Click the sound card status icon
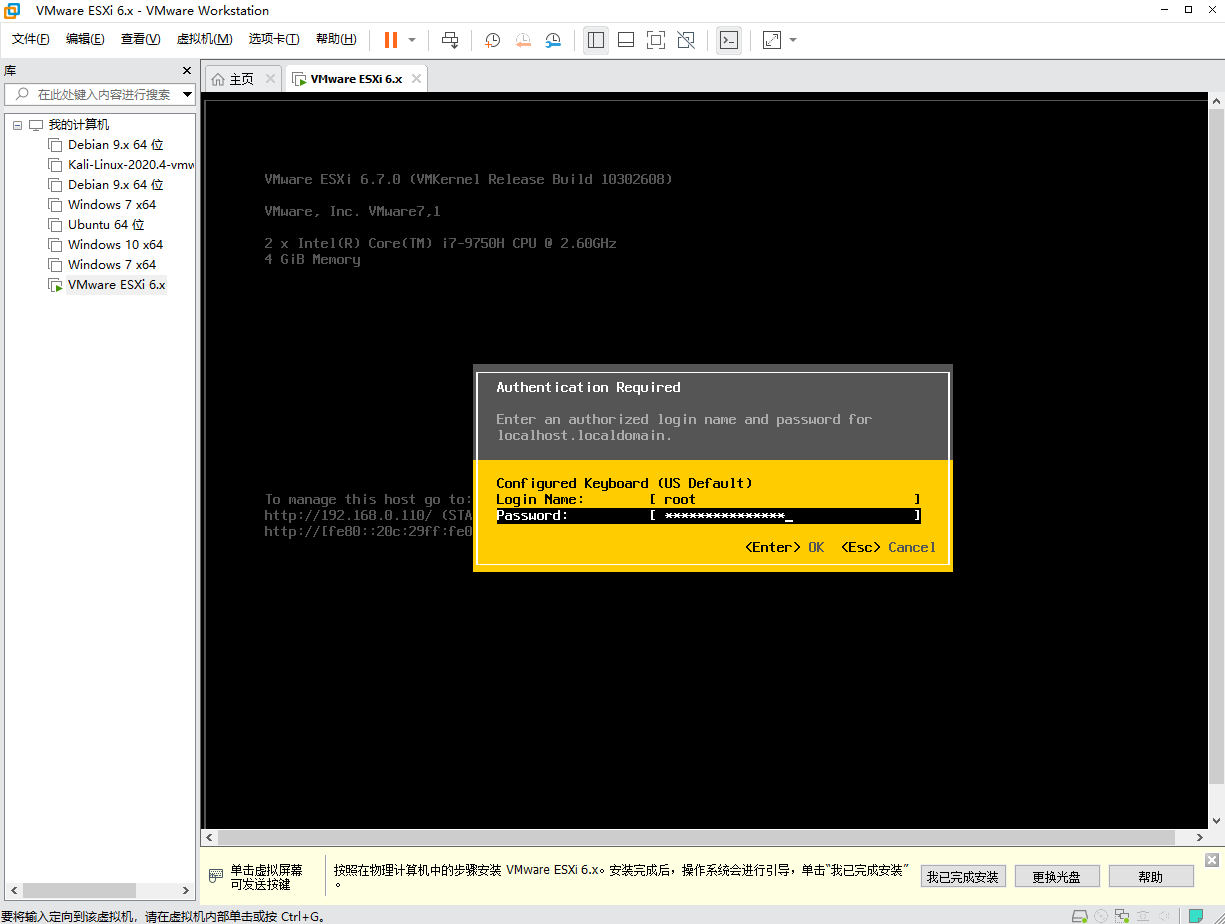The height and width of the screenshot is (924, 1225). click(x=1164, y=916)
